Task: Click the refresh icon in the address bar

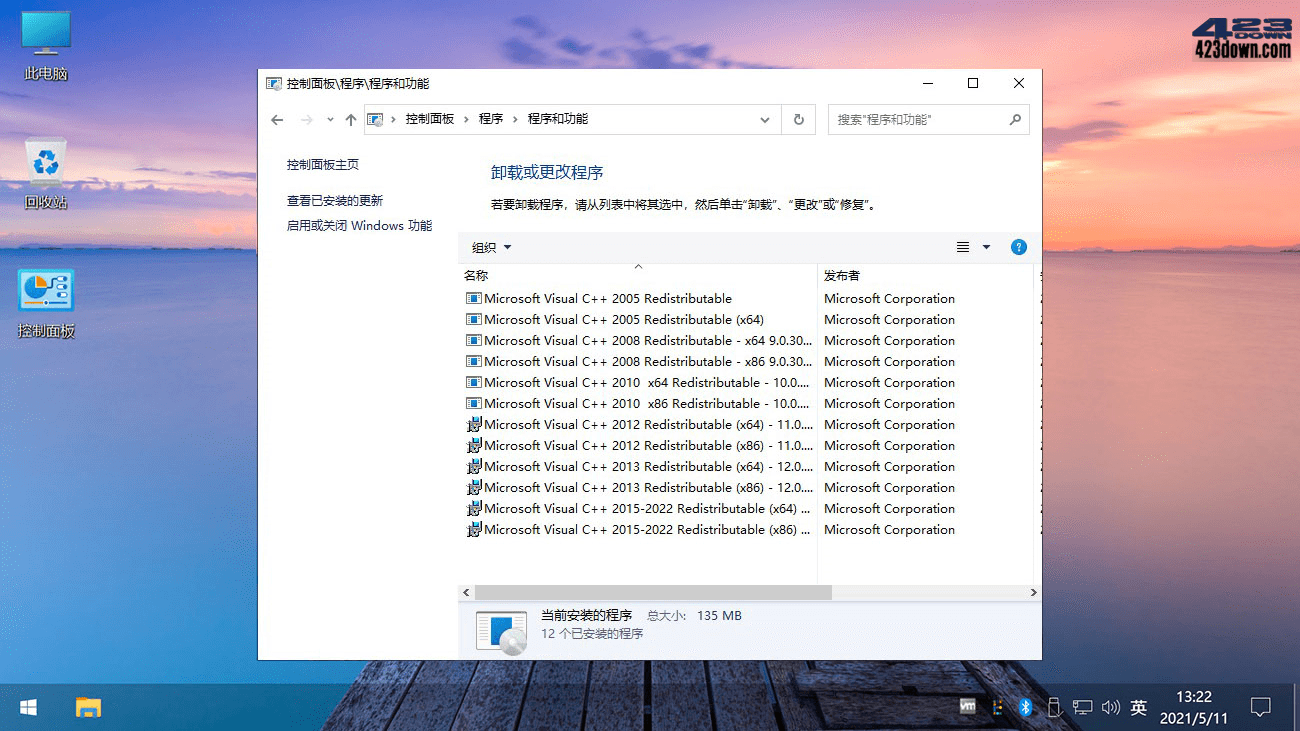Action: click(798, 119)
